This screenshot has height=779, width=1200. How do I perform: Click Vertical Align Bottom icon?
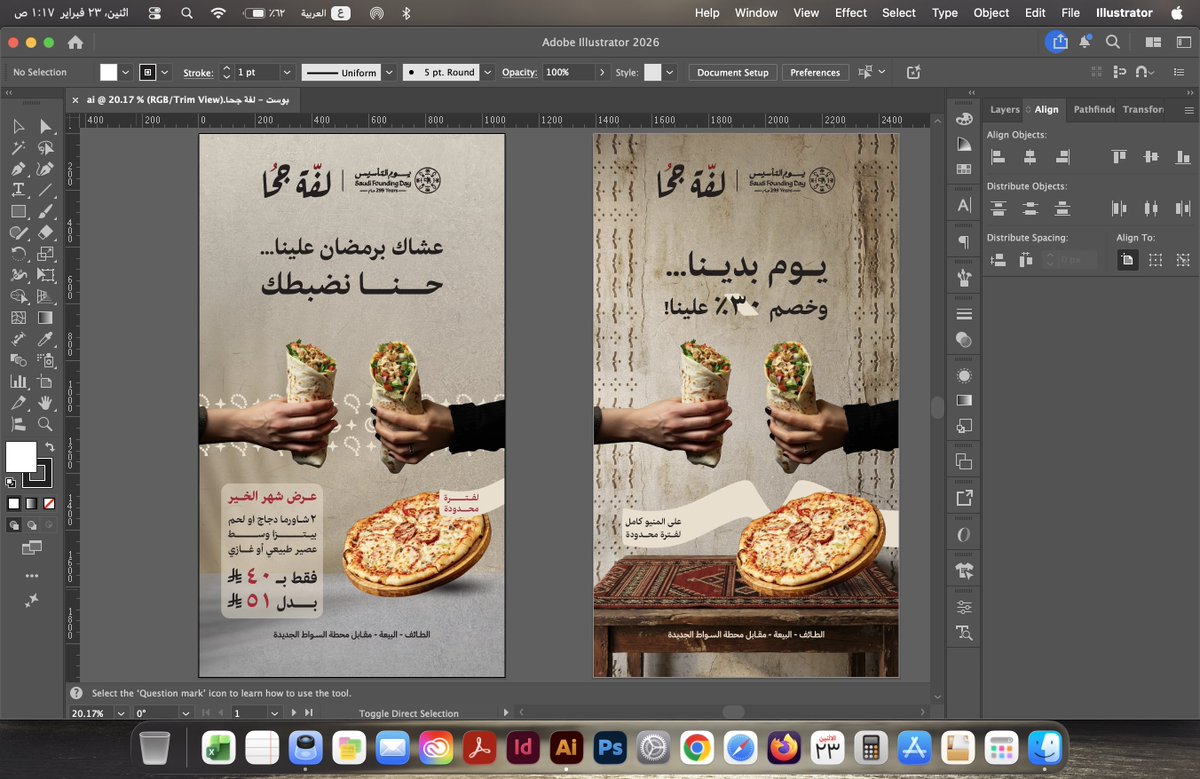(1183, 156)
